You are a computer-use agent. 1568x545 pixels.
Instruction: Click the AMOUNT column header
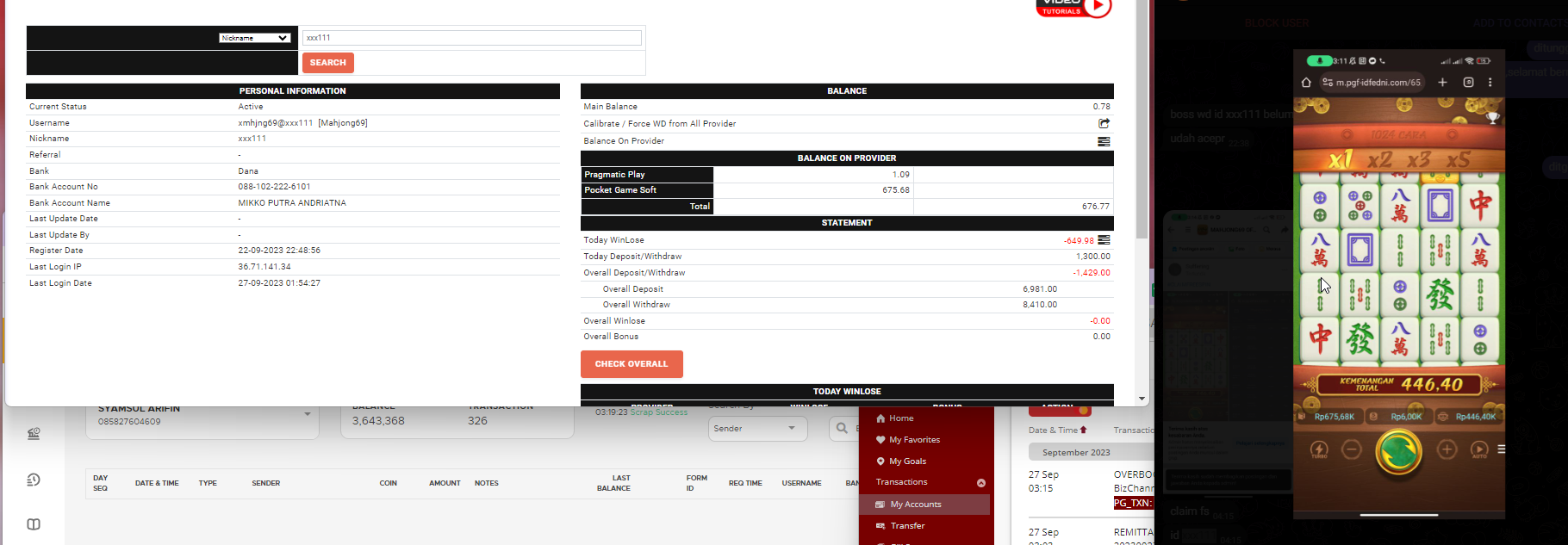tap(445, 483)
